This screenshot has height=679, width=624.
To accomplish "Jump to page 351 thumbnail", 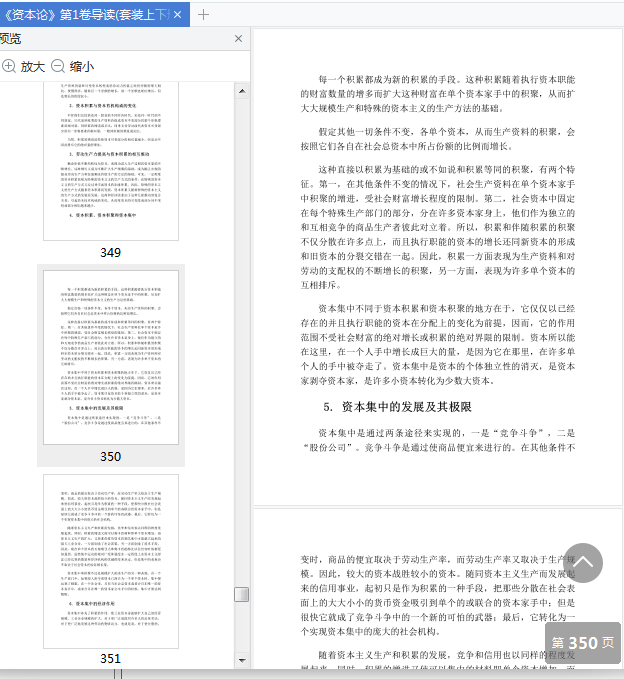I will pos(111,561).
